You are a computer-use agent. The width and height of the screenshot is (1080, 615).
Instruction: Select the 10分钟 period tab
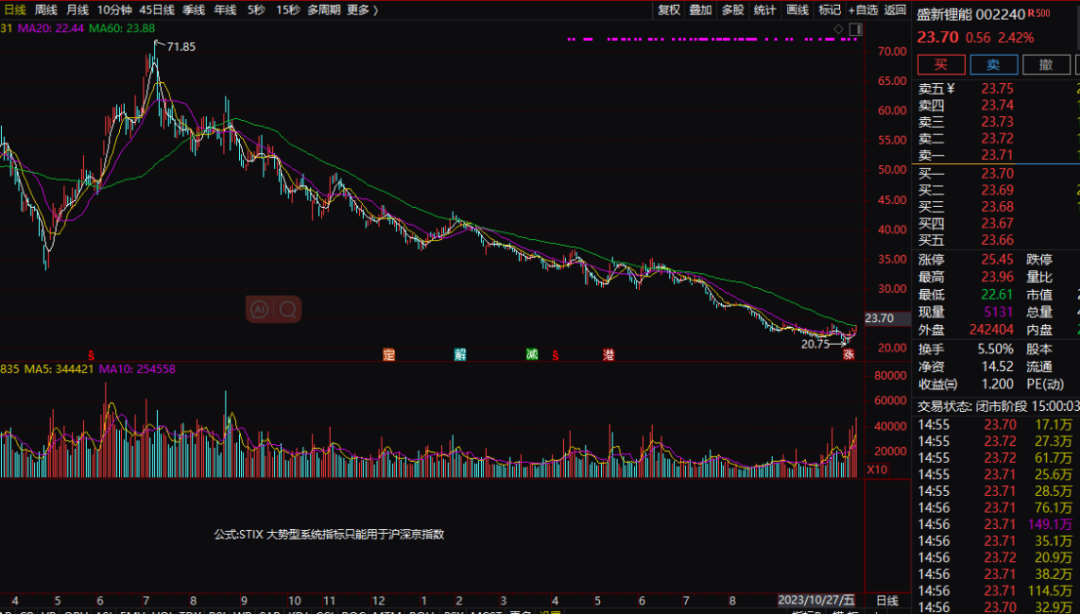point(114,10)
